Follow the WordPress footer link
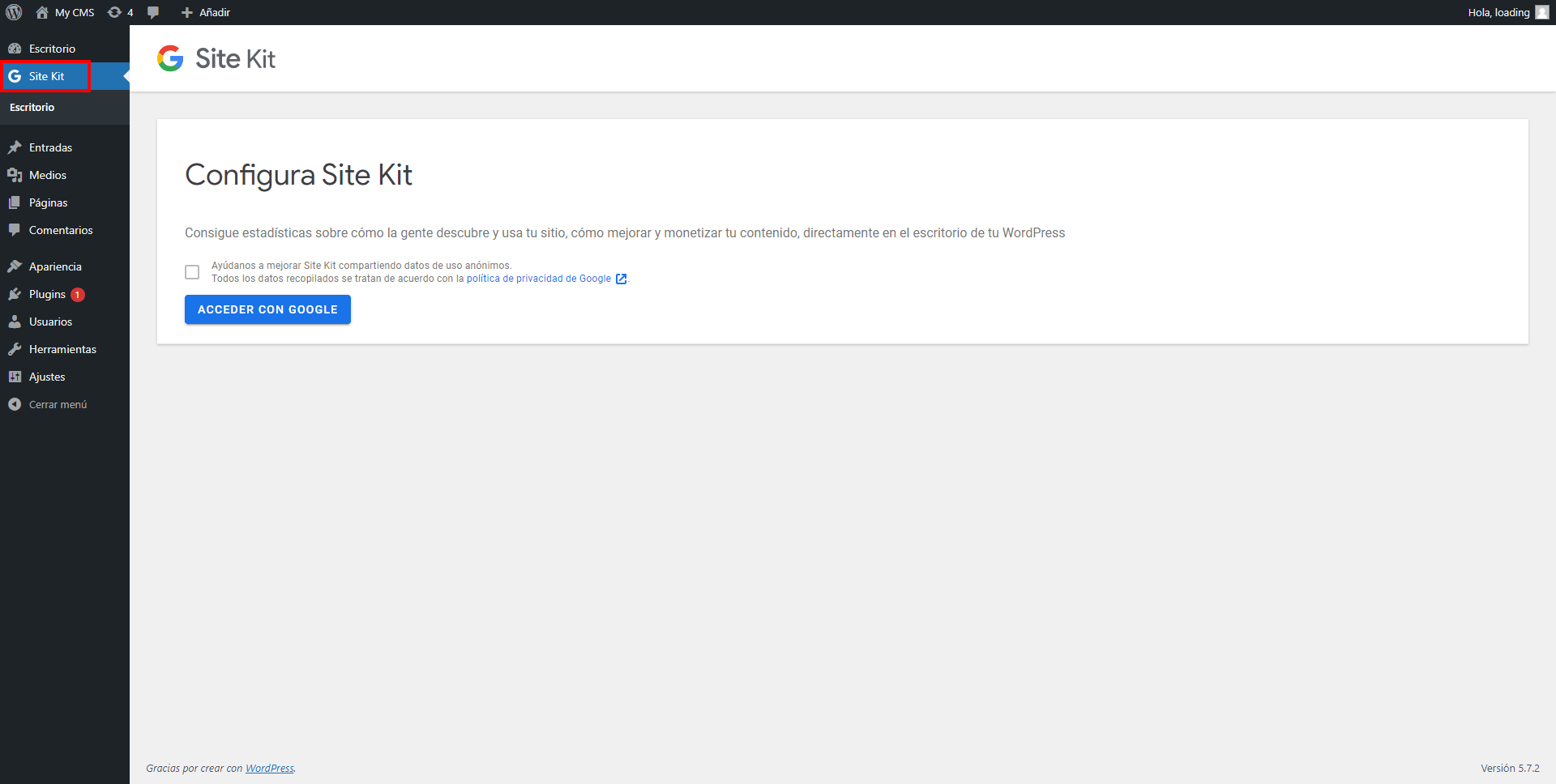Viewport: 1556px width, 784px height. tap(270, 769)
